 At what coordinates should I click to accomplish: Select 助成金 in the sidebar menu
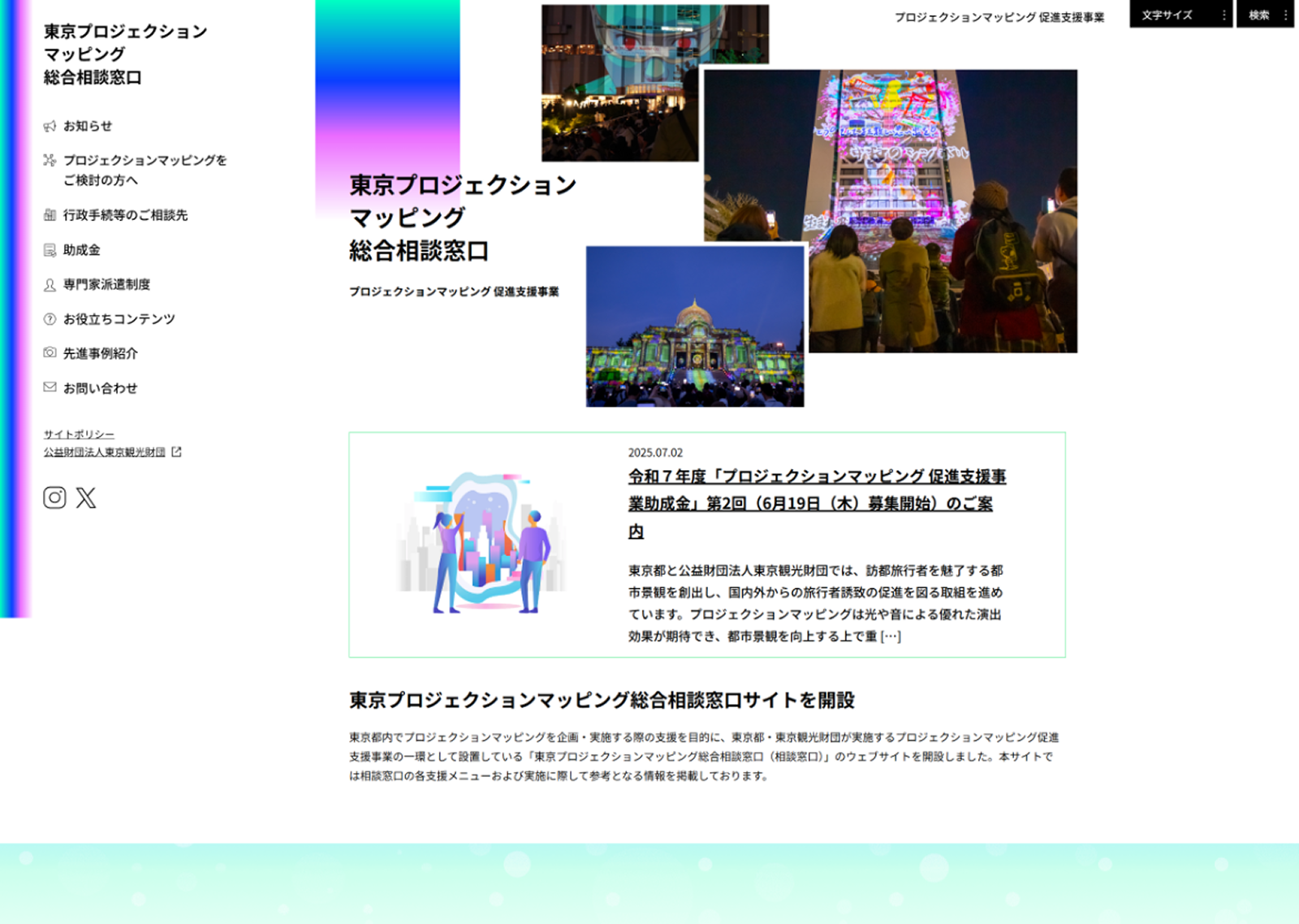[82, 250]
